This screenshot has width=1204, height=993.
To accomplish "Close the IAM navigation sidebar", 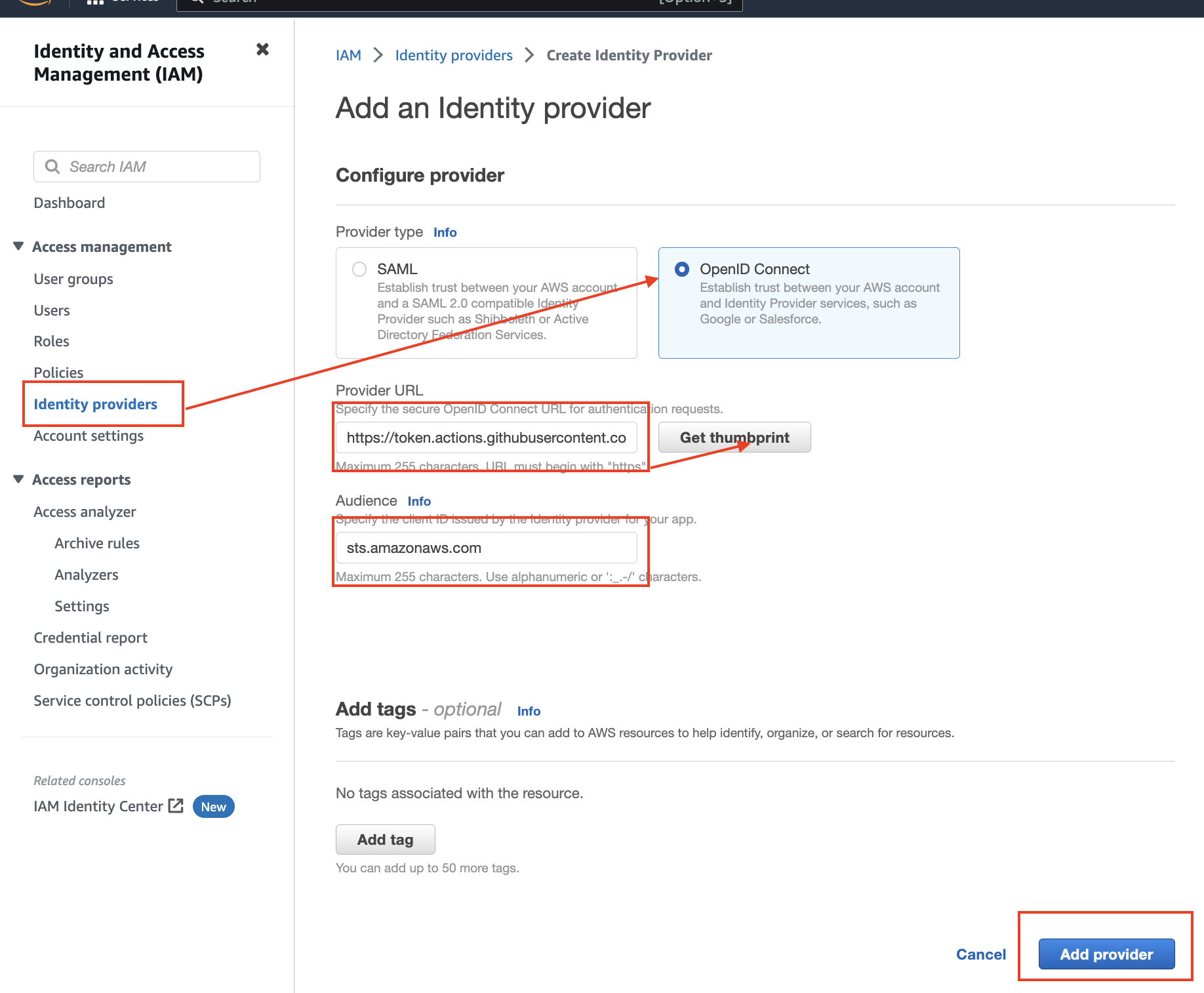I will (x=262, y=49).
